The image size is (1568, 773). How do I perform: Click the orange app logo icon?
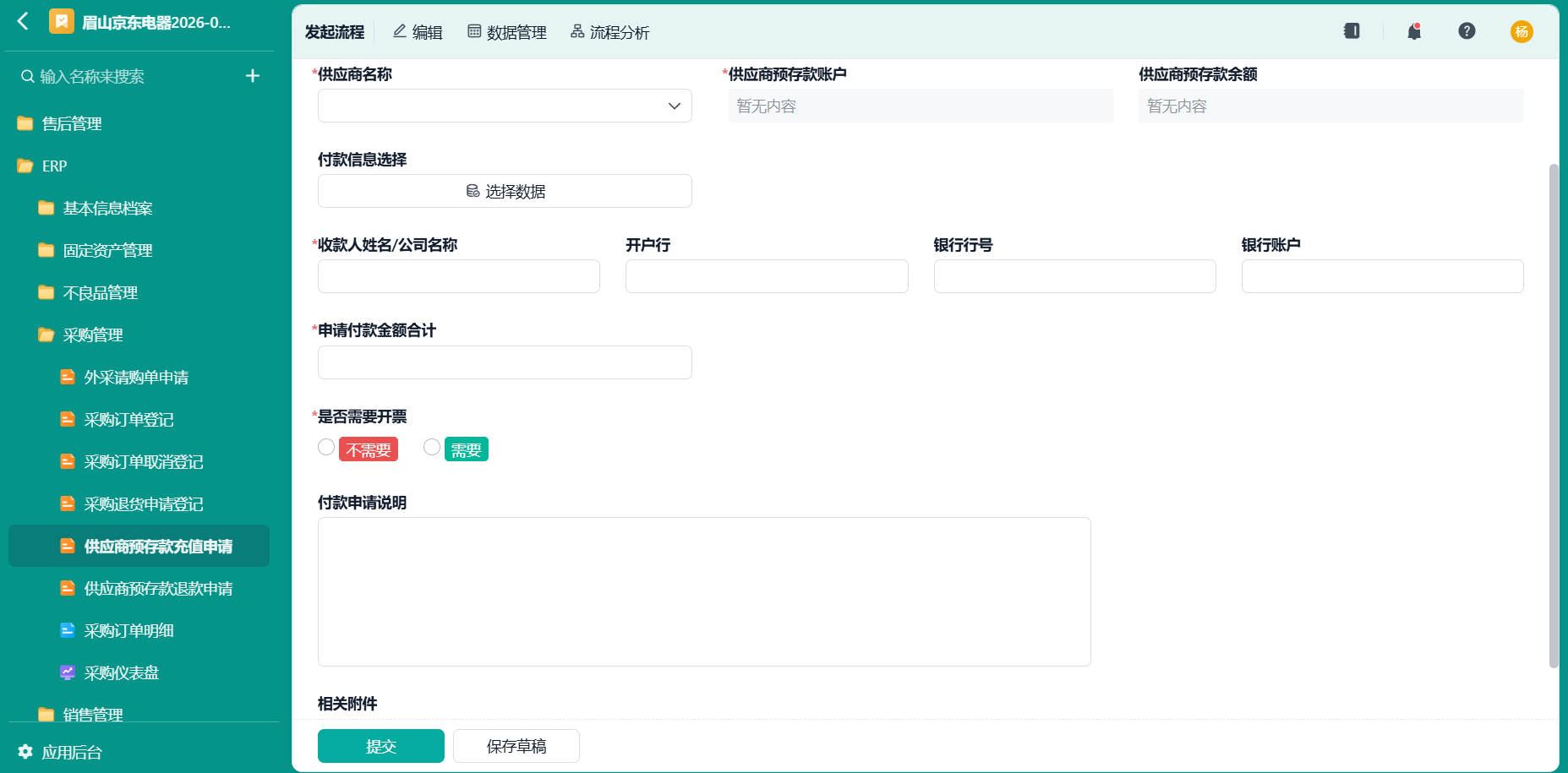pyautogui.click(x=62, y=21)
